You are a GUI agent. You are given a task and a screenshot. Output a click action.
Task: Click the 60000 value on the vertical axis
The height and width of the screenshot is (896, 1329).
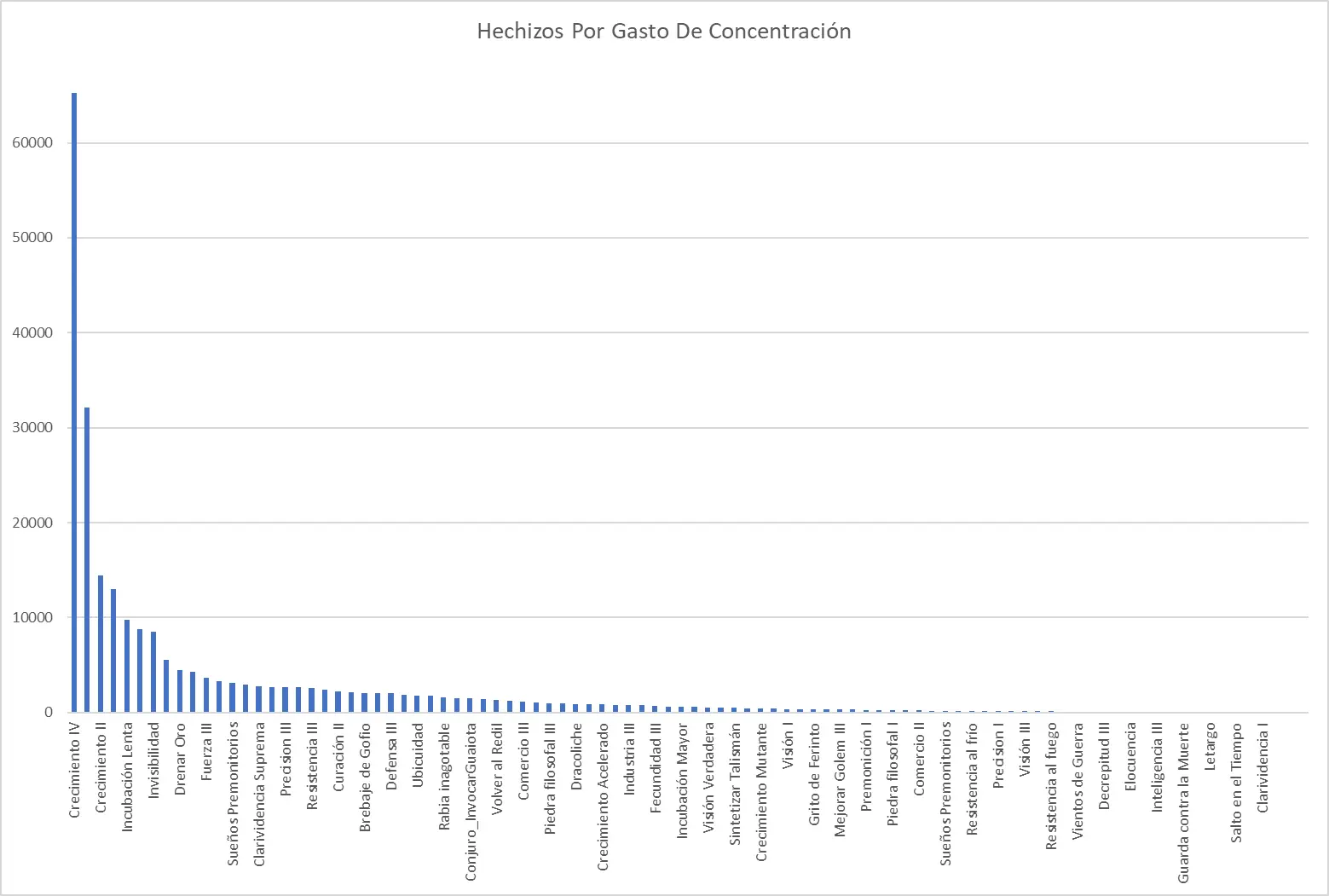tap(33, 143)
